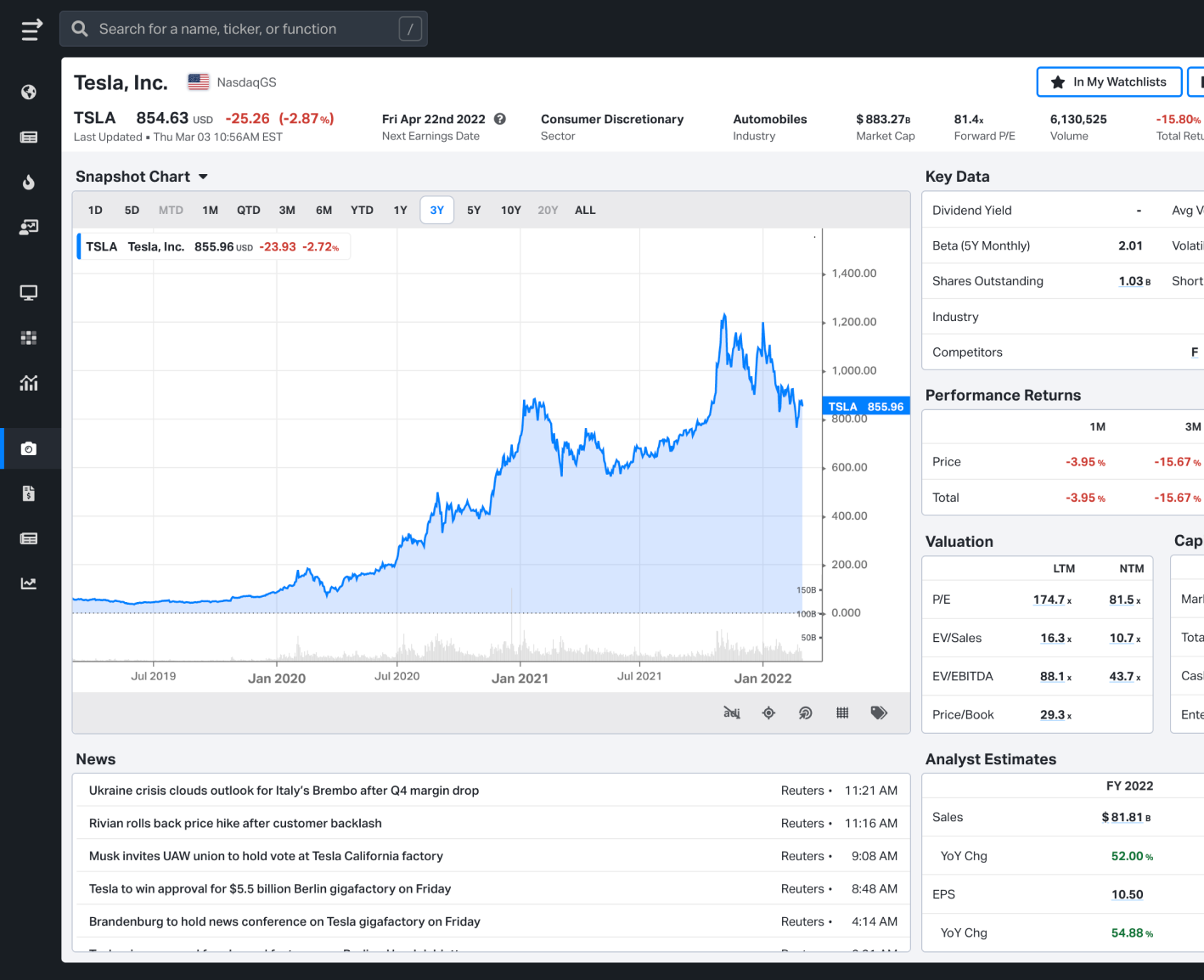
Task: Click the P/E LTM 174.7x value
Action: point(1052,600)
